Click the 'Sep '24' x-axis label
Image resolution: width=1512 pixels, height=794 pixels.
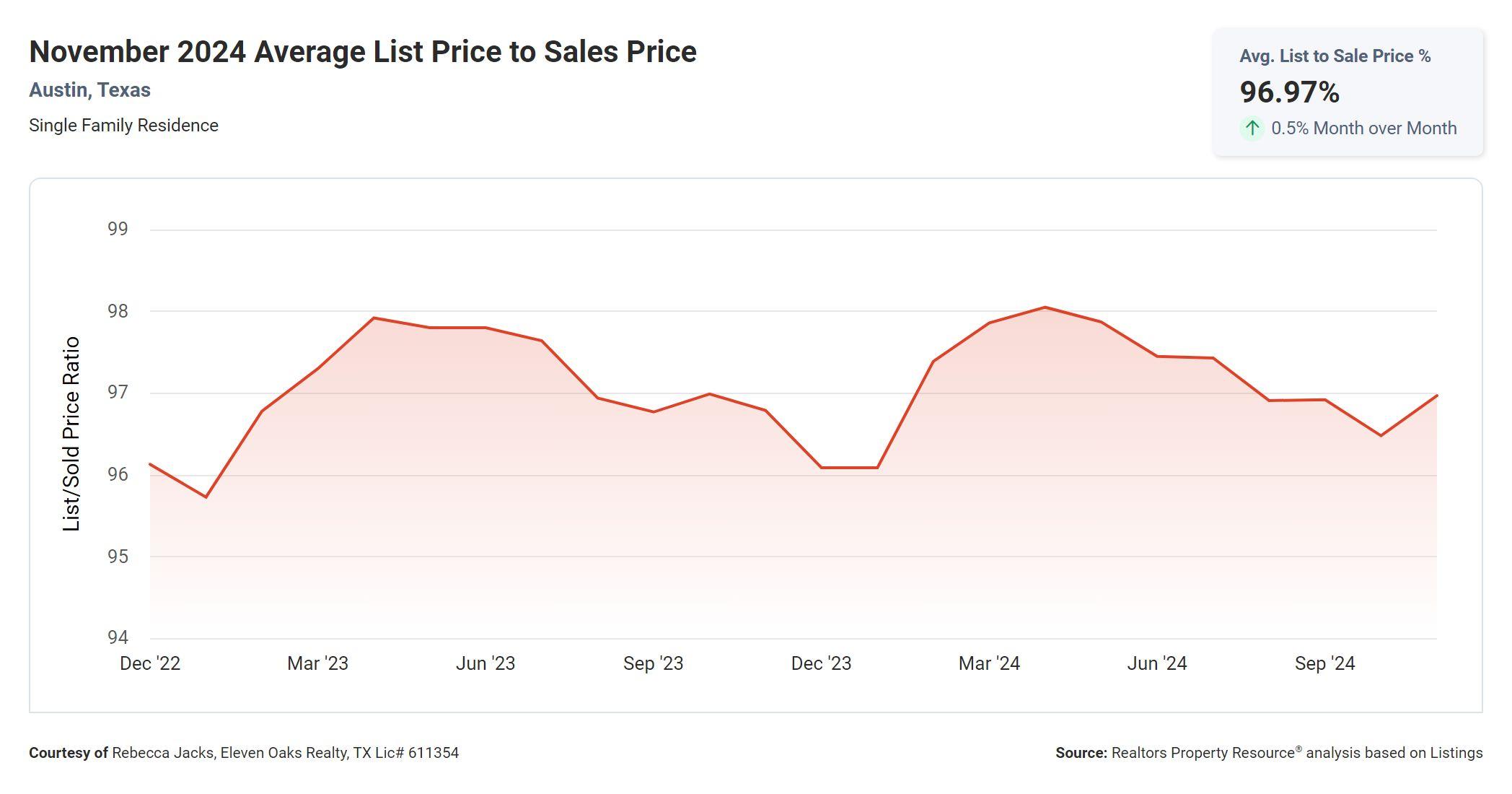(1324, 663)
